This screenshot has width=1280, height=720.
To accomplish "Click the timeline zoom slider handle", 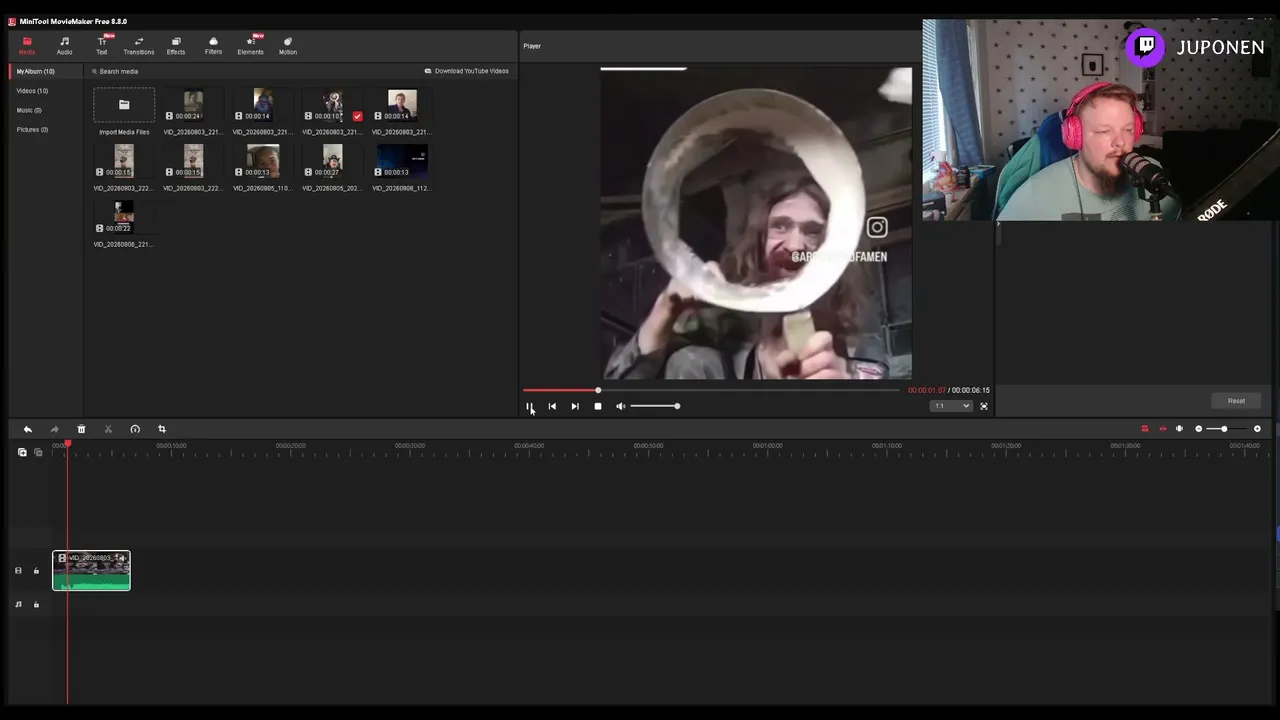I will (x=1223, y=429).
